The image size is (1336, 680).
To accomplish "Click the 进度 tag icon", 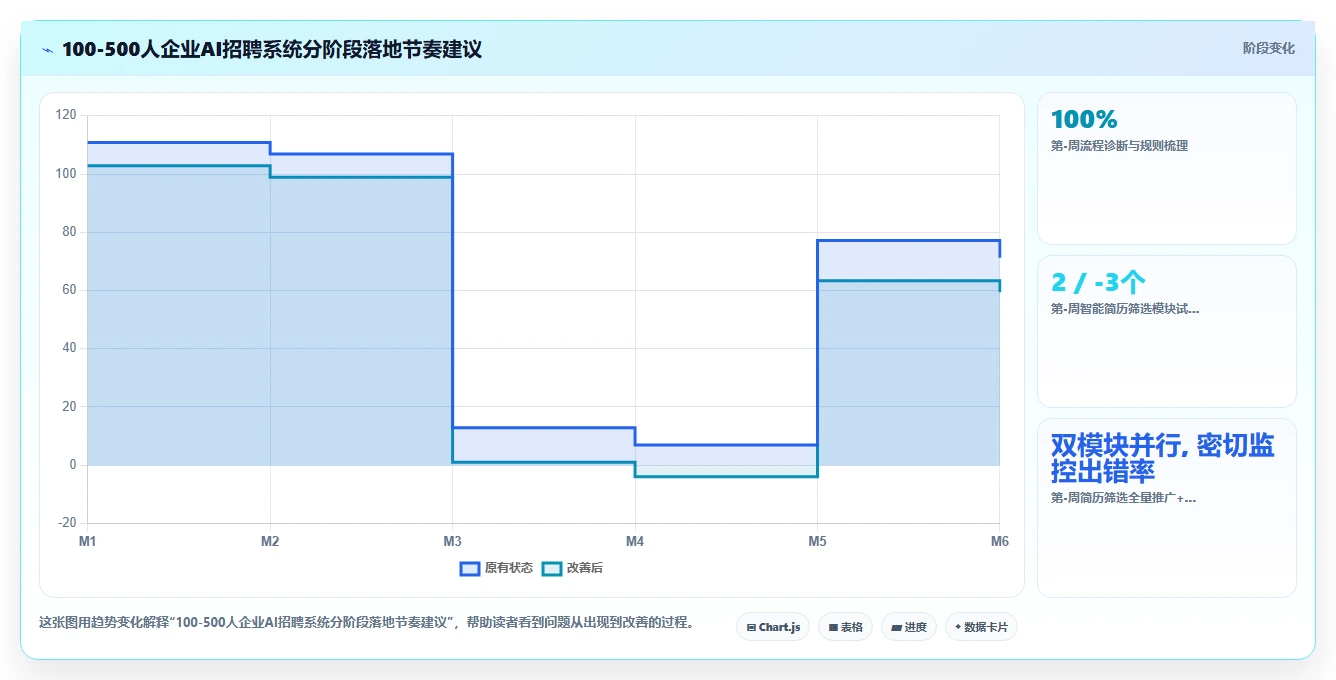I will [x=896, y=628].
